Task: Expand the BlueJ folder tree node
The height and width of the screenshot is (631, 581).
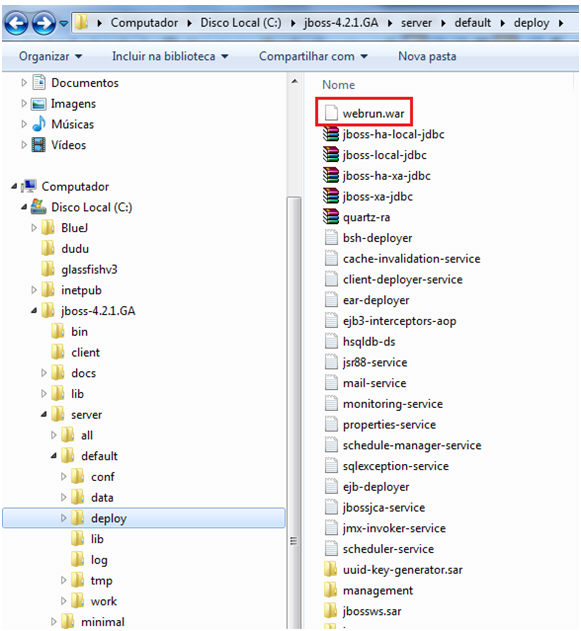Action: point(34,228)
